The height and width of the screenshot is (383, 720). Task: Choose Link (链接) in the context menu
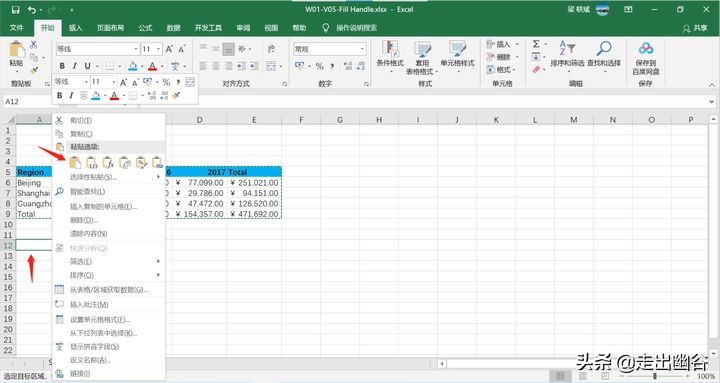109,374
